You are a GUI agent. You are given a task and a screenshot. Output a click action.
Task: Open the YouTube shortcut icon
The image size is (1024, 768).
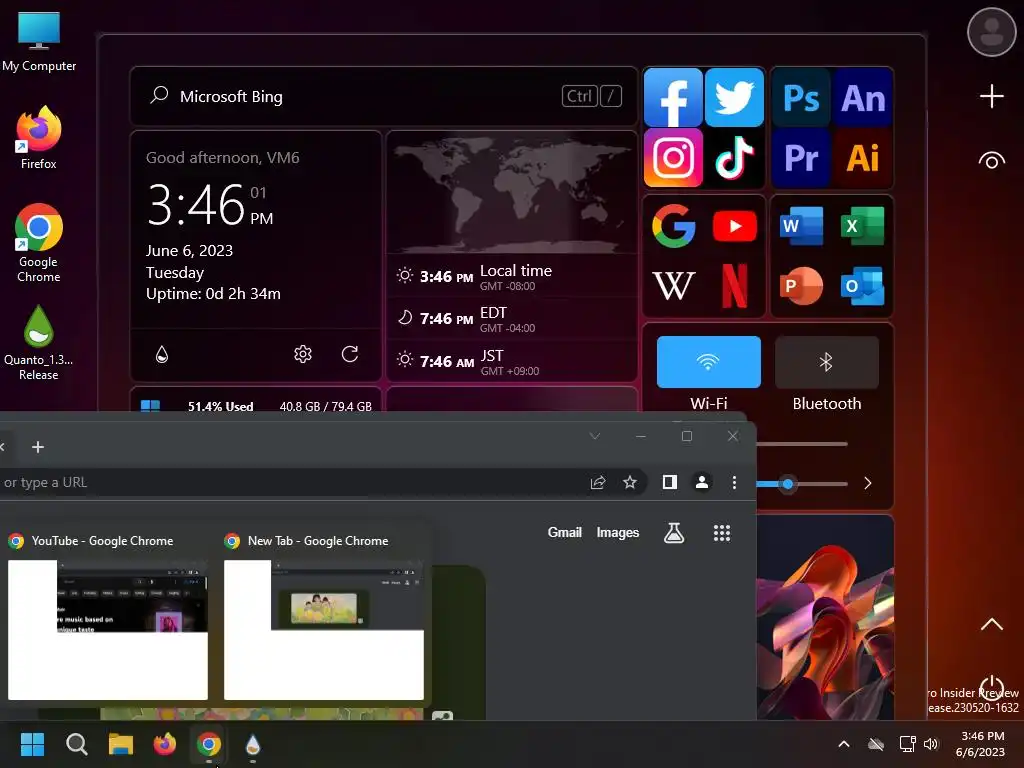735,226
